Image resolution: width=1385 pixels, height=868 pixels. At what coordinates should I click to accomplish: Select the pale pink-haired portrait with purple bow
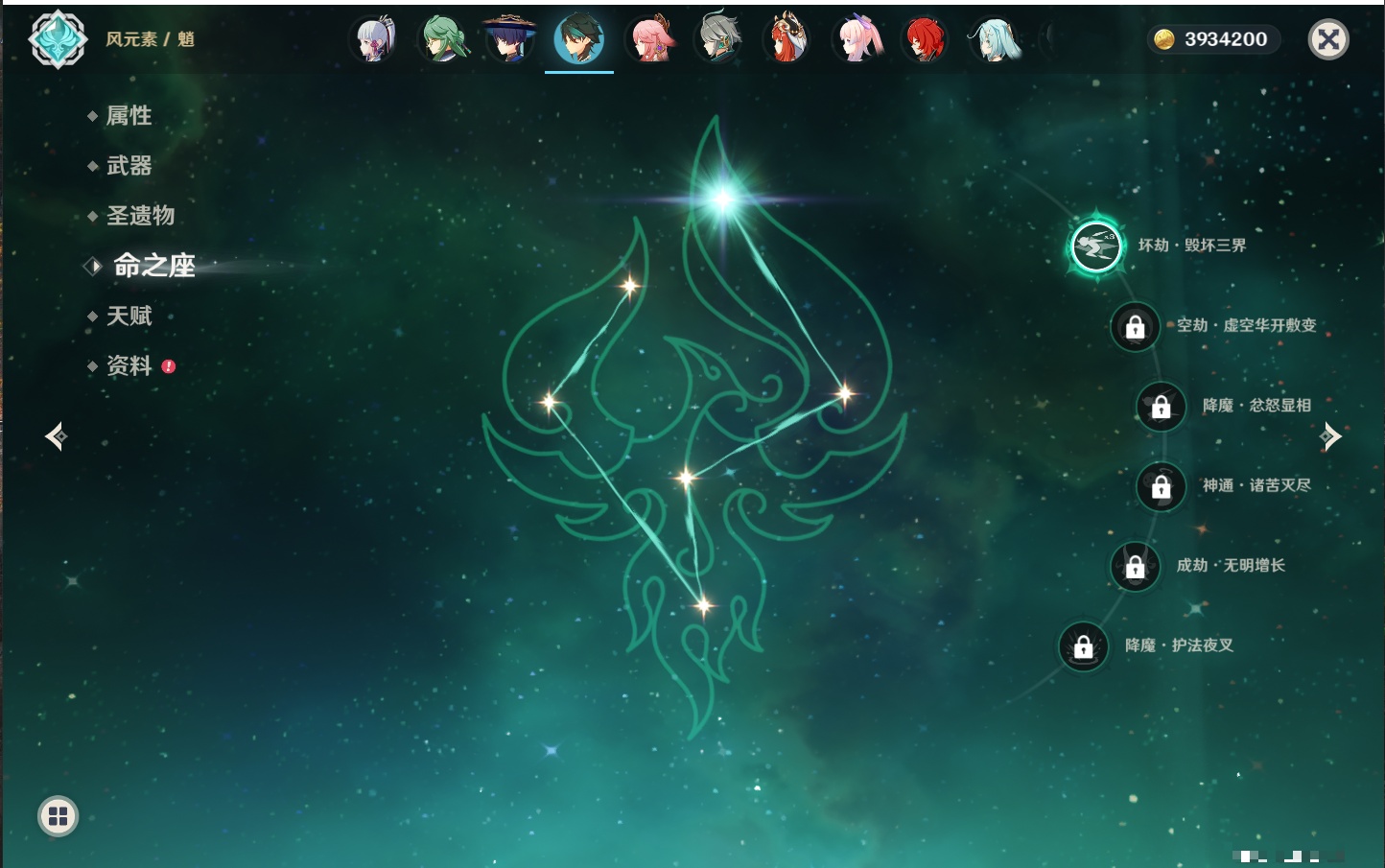(x=857, y=39)
